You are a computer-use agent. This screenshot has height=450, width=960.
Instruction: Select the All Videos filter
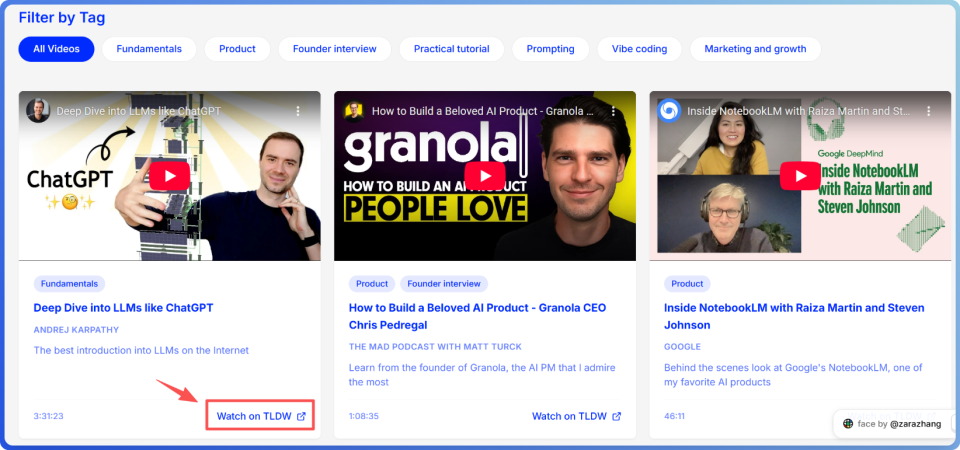pyautogui.click(x=56, y=49)
